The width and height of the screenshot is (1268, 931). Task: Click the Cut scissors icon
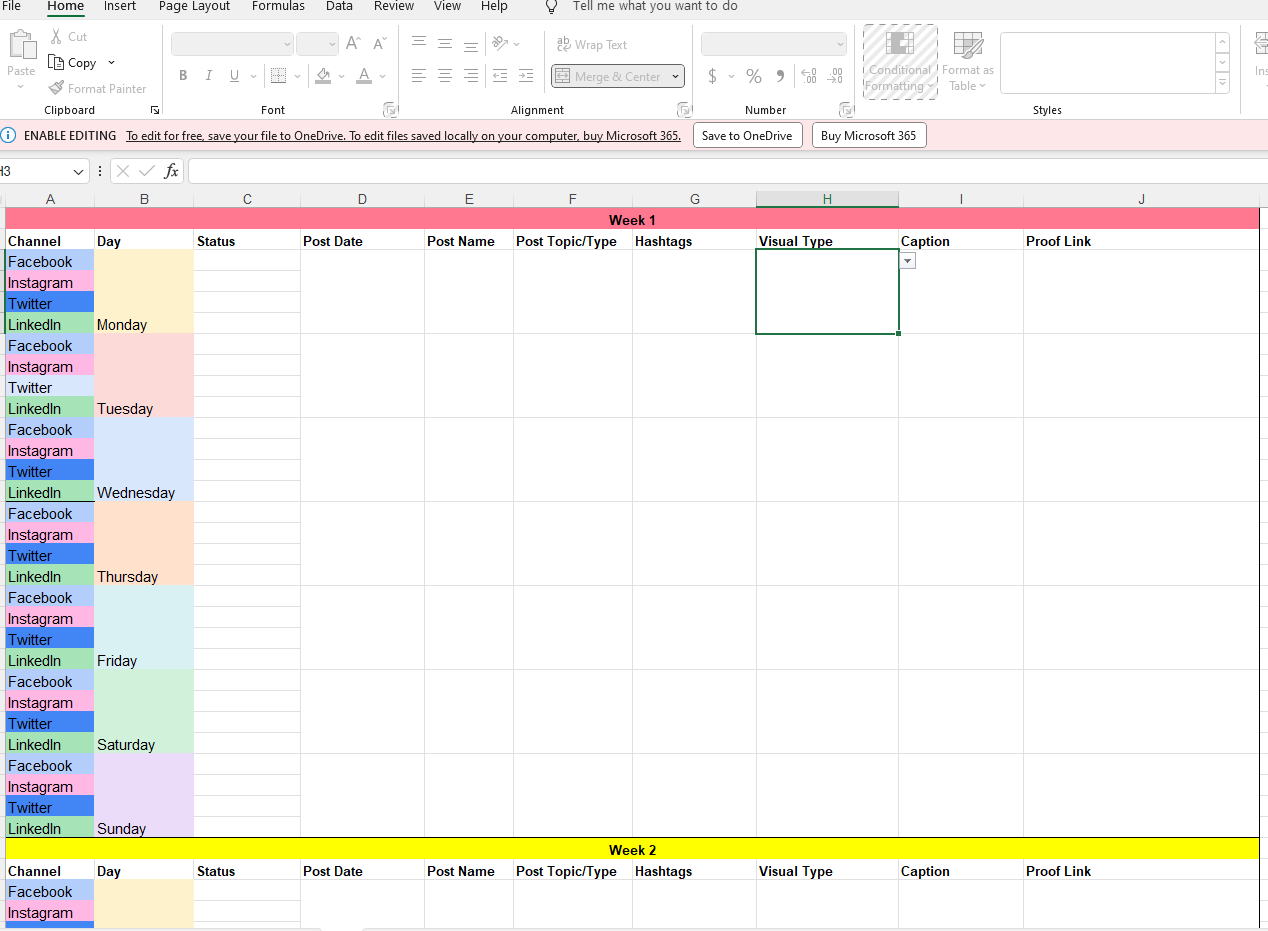[x=56, y=37]
